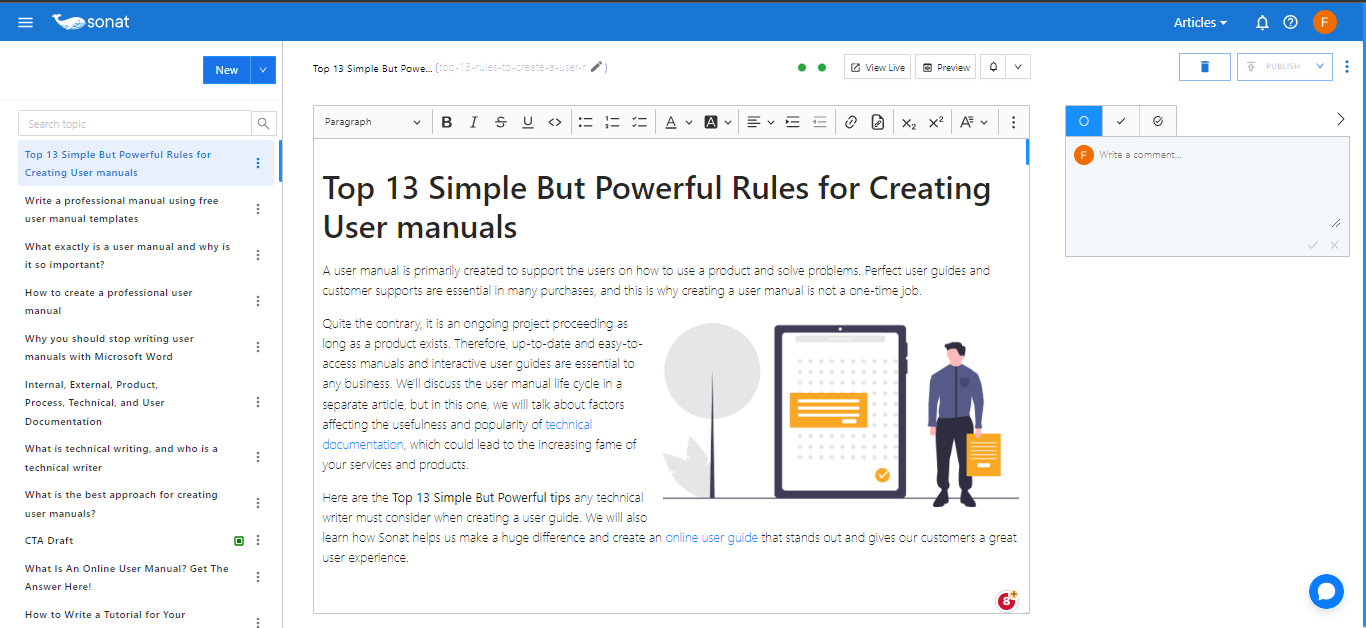
Task: Insert a link
Action: click(850, 121)
